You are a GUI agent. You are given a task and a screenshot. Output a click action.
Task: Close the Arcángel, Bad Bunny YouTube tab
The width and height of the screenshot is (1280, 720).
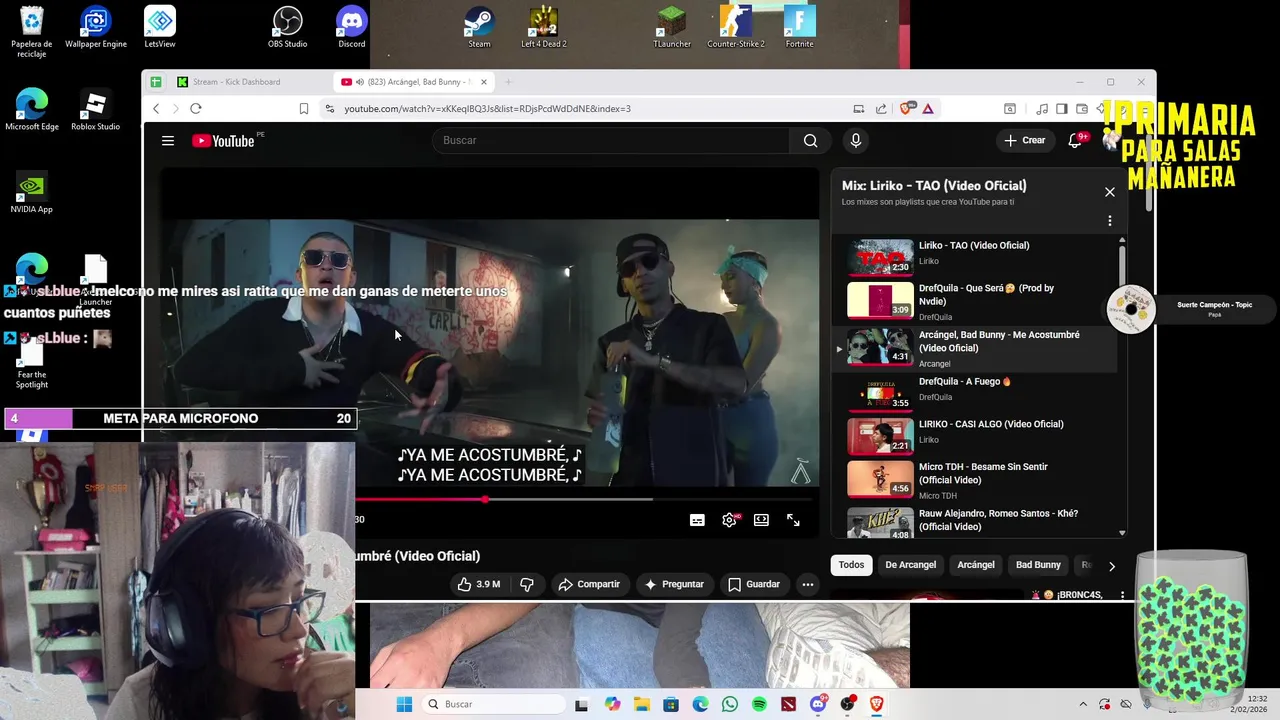click(484, 82)
